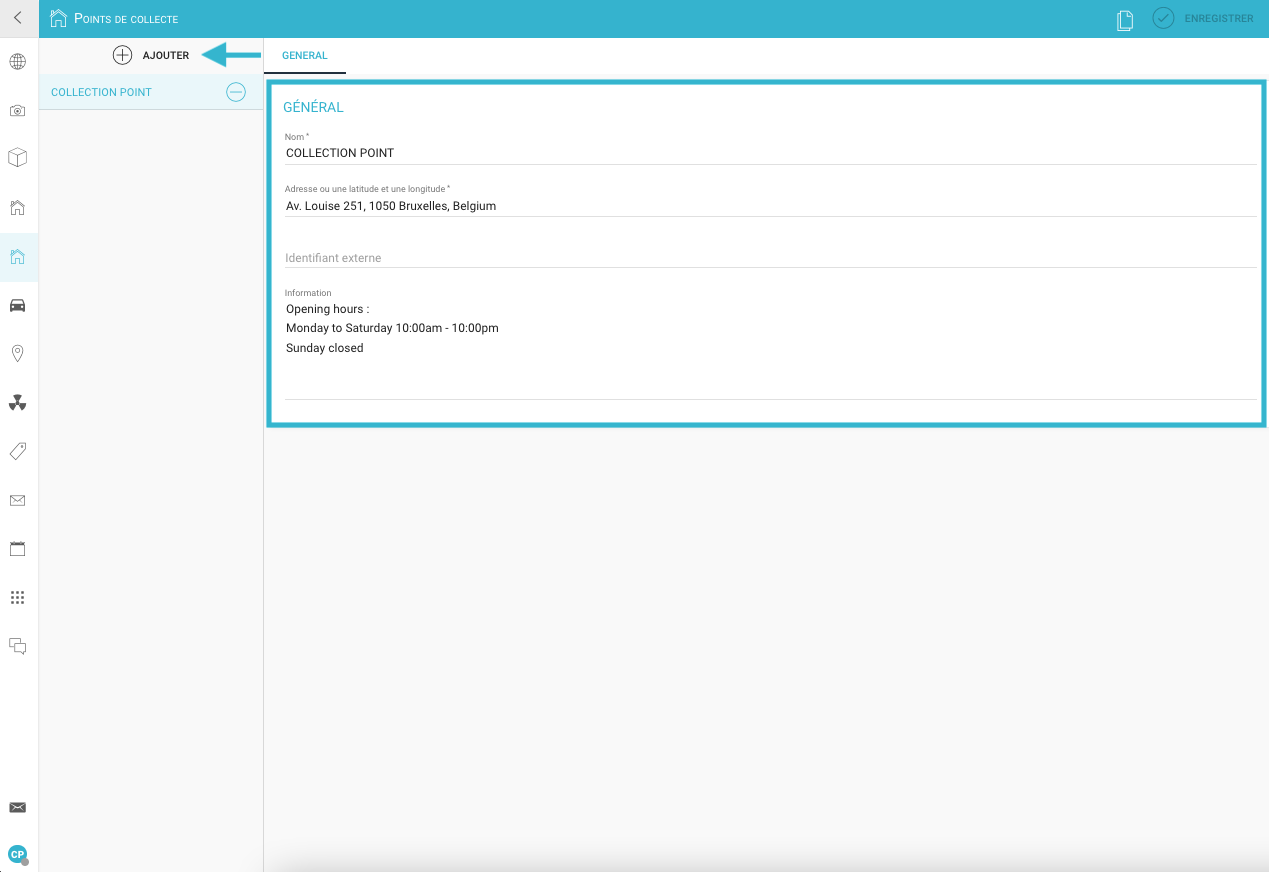Open the location pin section in the sidebar
Screen dimensions: 1269x872
pos(17,354)
